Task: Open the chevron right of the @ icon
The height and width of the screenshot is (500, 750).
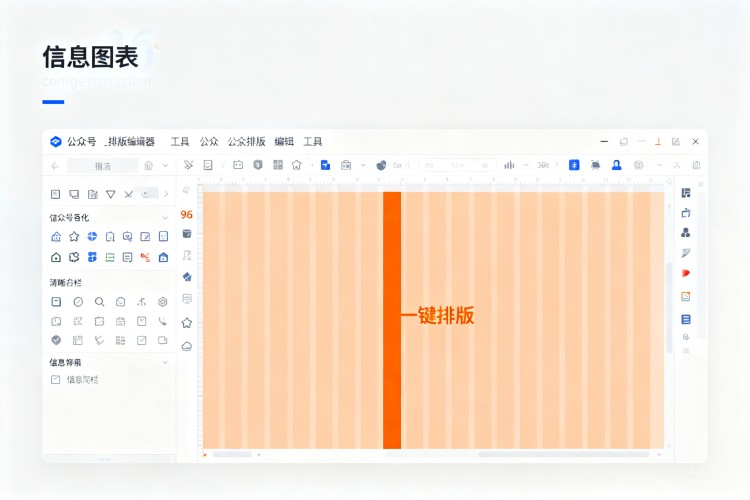Action: click(660, 165)
